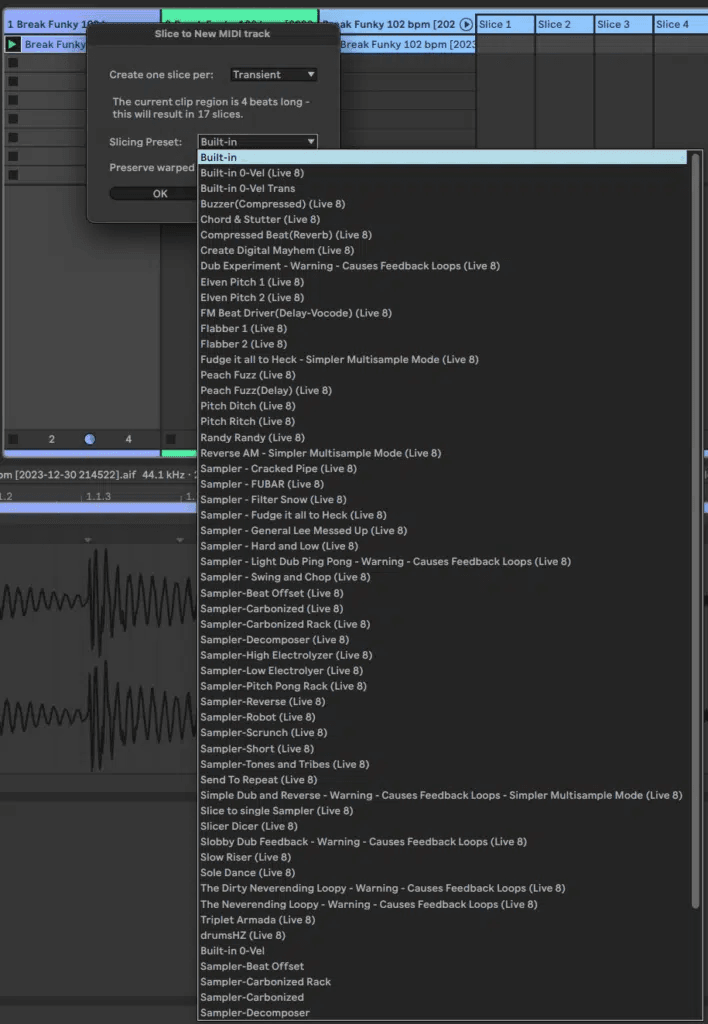Pick Sampler-Tones and Tribes (Live 8)
This screenshot has height=1024, width=708.
coord(443,764)
